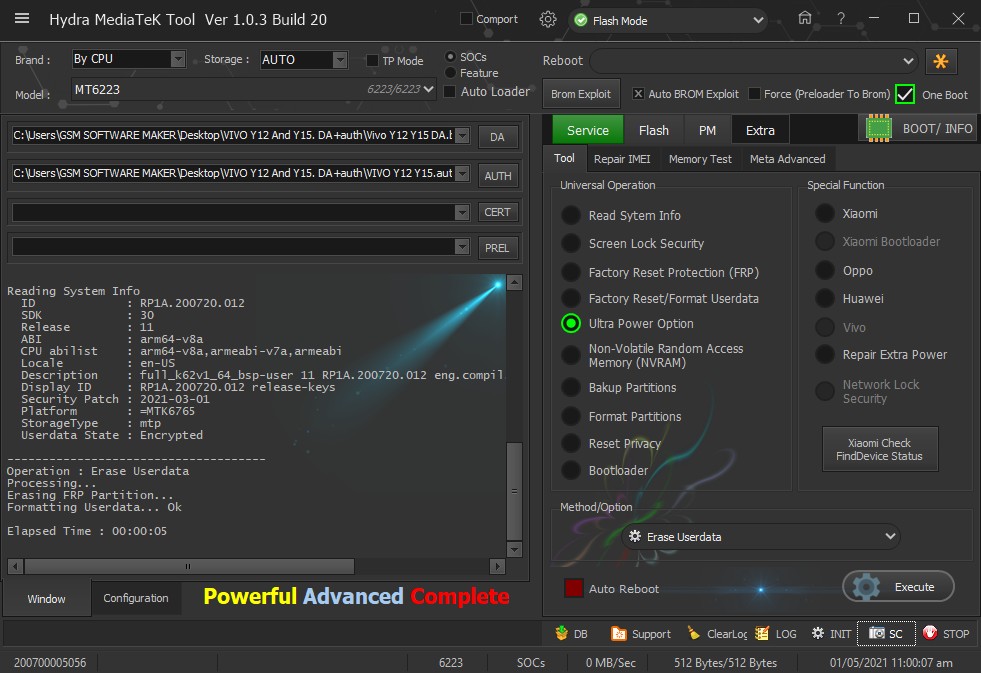Open Support icon in bottom toolbar
This screenshot has height=673, width=981.
click(618, 634)
